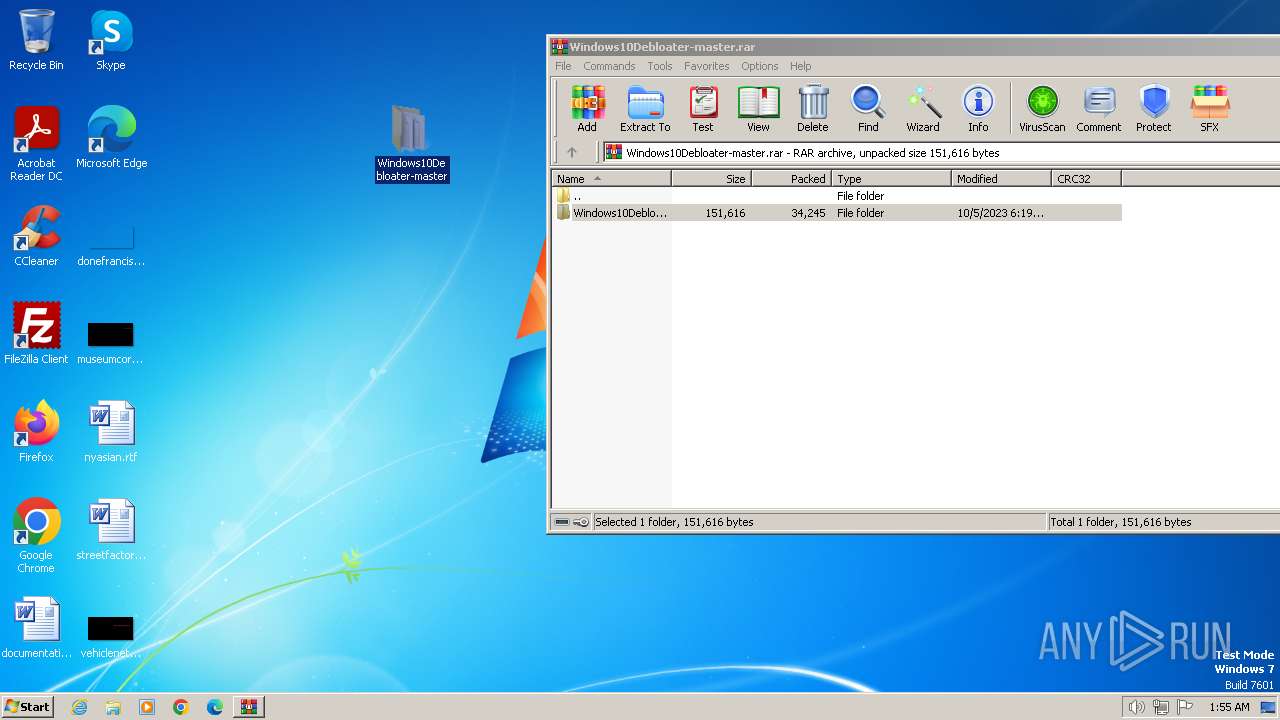This screenshot has width=1280, height=720.
Task: Open the File menu
Action: click(564, 66)
